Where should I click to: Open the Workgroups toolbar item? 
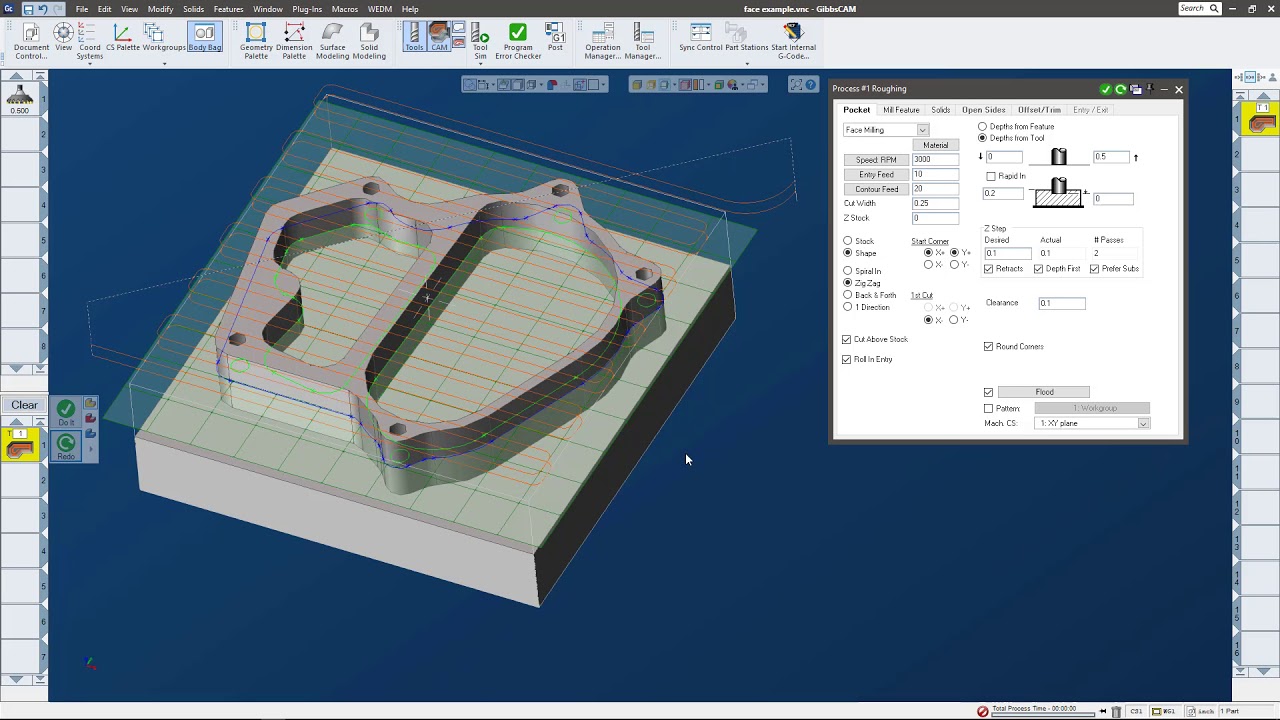point(164,38)
